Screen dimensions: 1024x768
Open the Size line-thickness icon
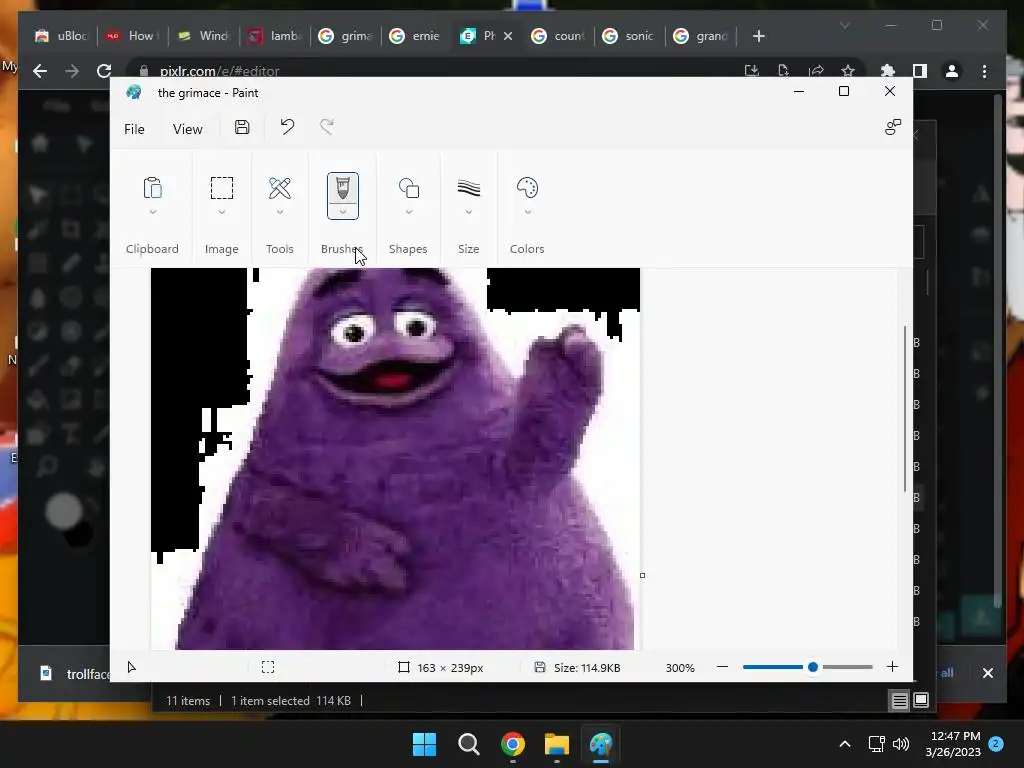[468, 188]
